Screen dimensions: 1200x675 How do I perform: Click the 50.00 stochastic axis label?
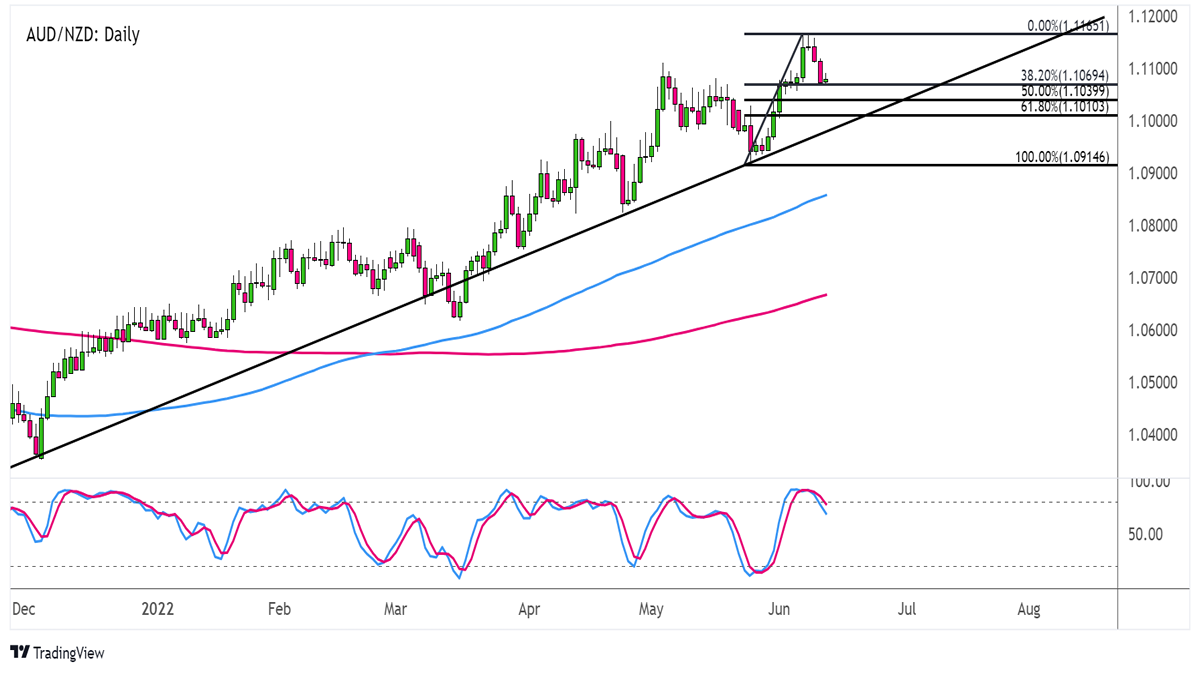(1144, 534)
